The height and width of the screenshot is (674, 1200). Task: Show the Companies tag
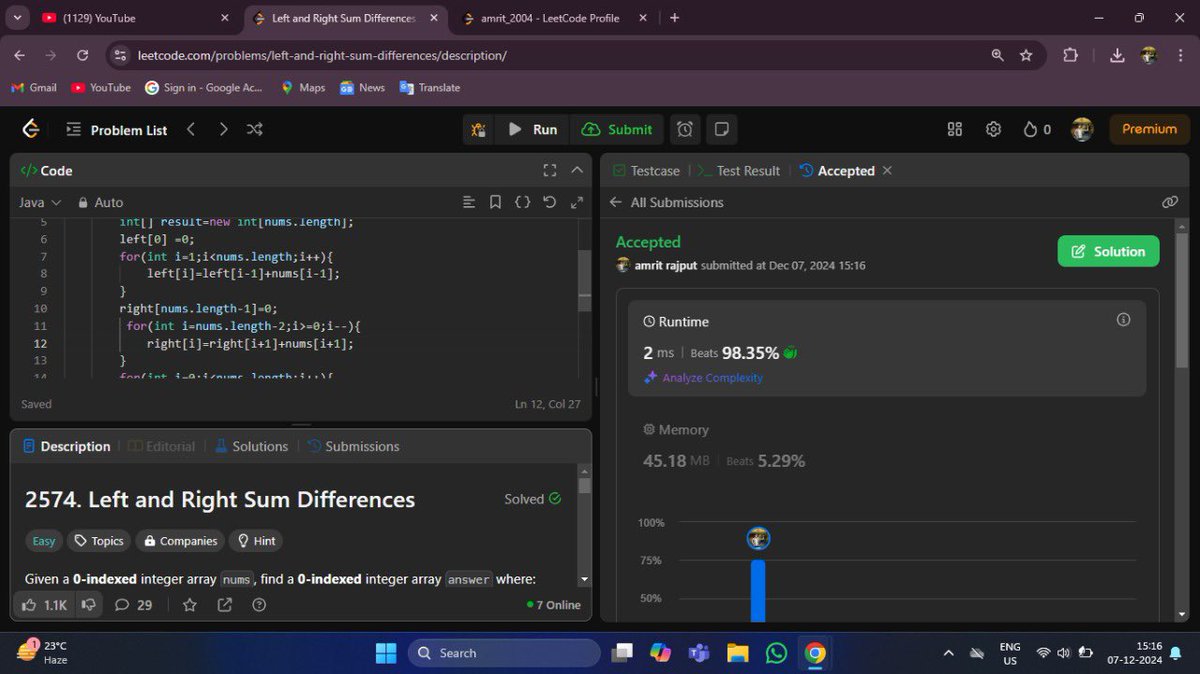(180, 541)
